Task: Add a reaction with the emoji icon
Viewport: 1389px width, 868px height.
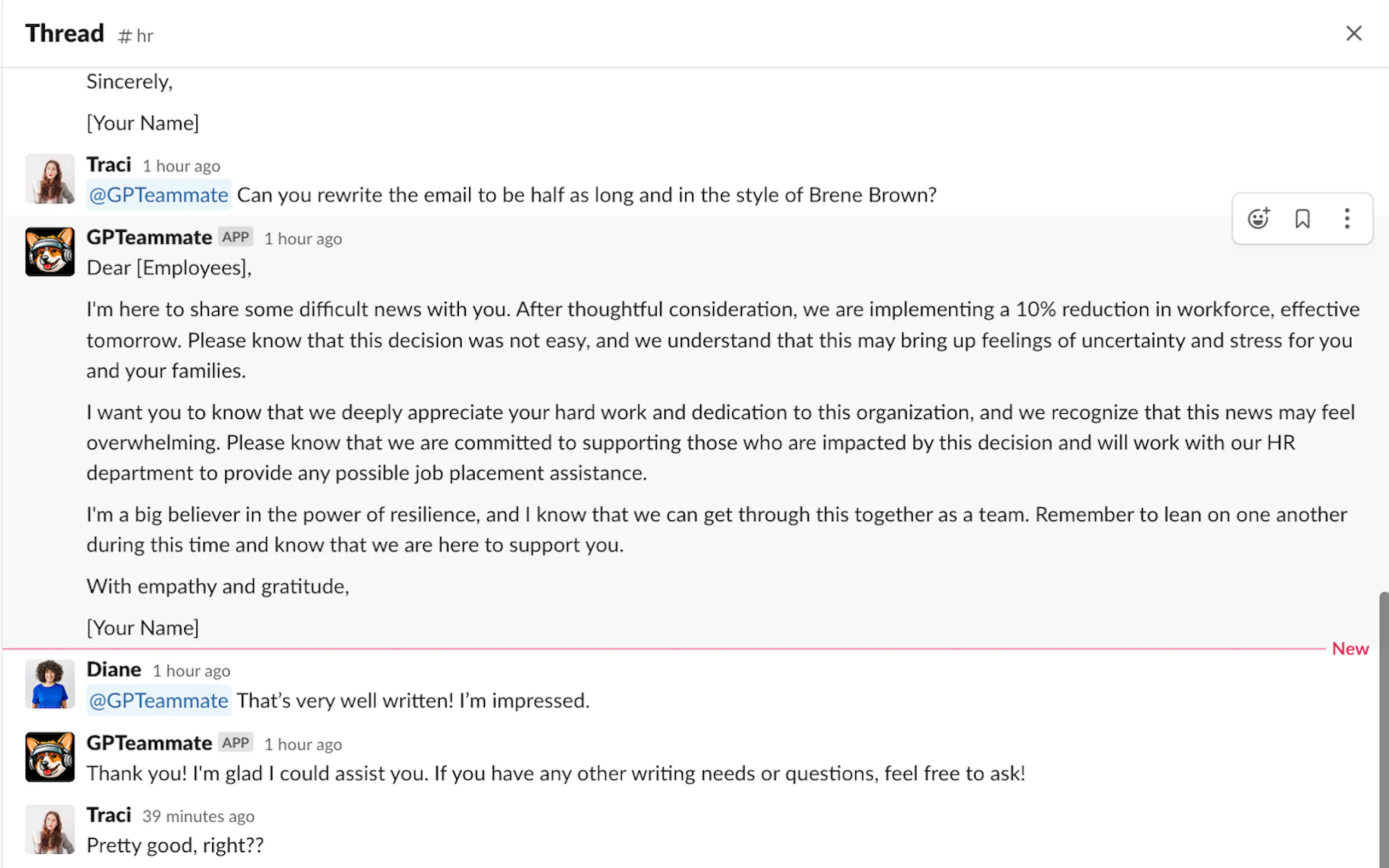Action: (x=1258, y=219)
